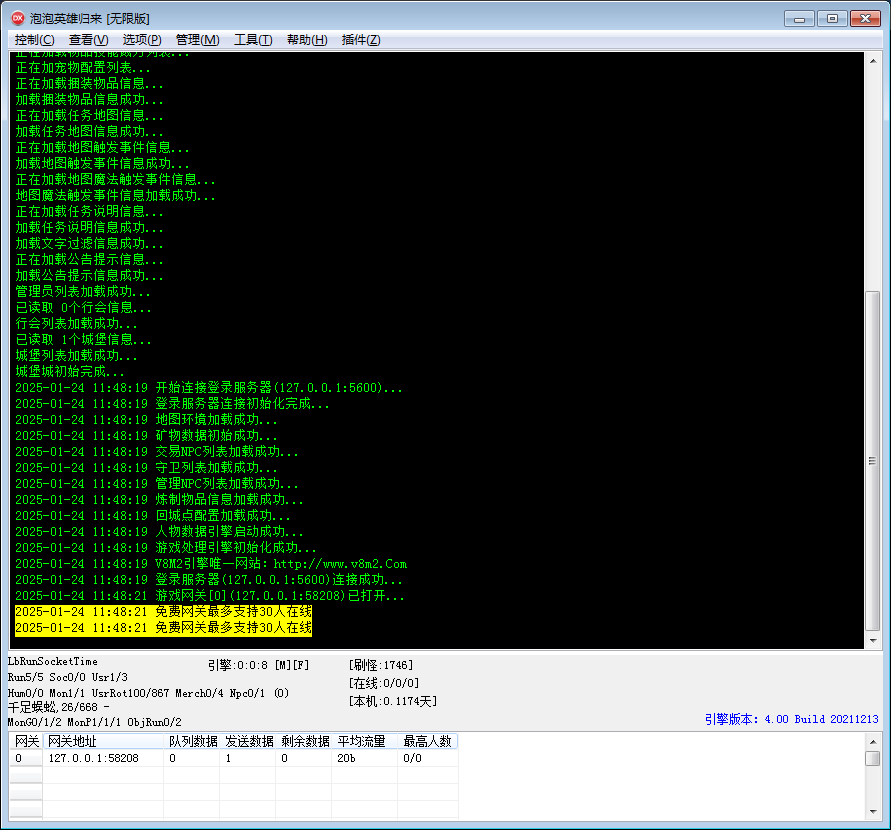Click the gateway list scrollbar thumb
The height and width of the screenshot is (830, 891).
coord(872,758)
